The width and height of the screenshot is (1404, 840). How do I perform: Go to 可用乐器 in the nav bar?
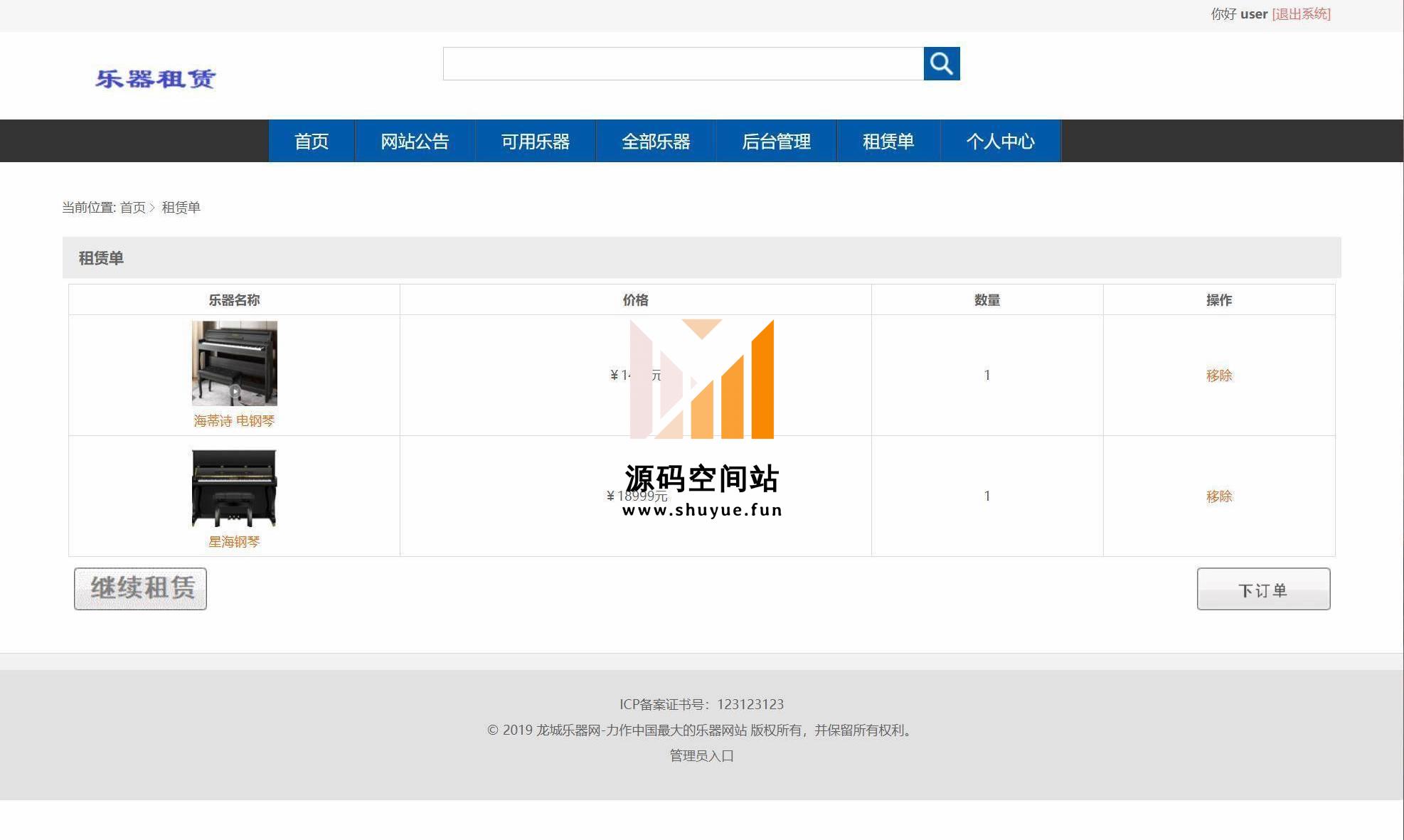pos(536,141)
